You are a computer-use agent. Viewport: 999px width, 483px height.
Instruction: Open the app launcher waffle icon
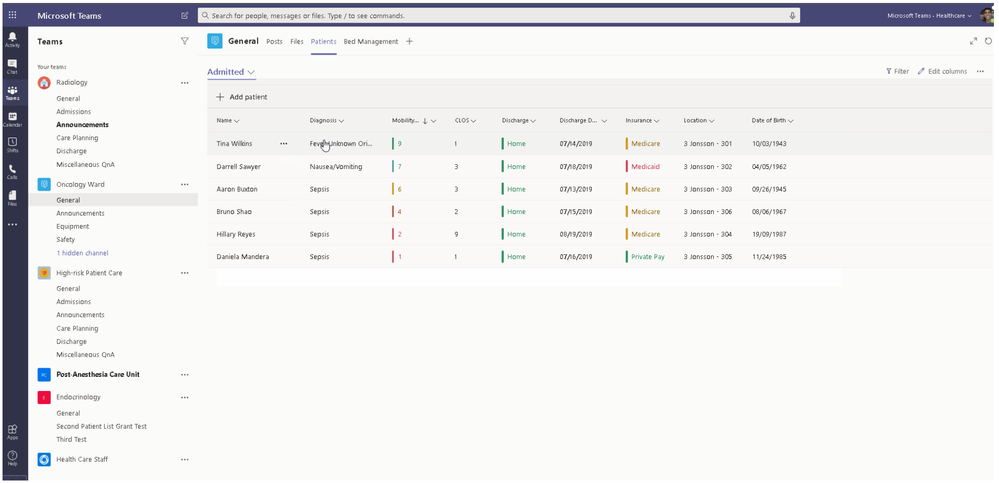pyautogui.click(x=12, y=15)
